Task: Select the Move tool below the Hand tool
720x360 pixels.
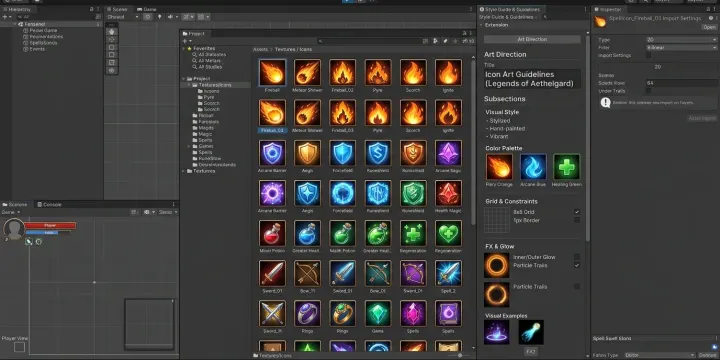Action: (112, 39)
